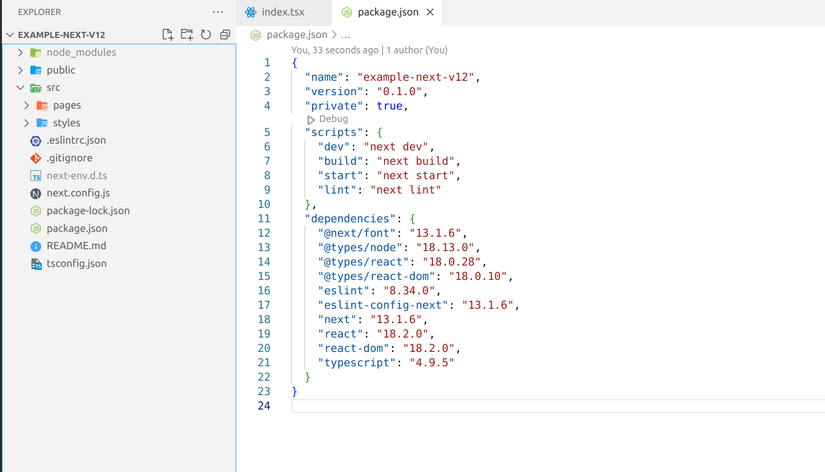
Task: Place cursor on empty line 24
Action: point(558,406)
